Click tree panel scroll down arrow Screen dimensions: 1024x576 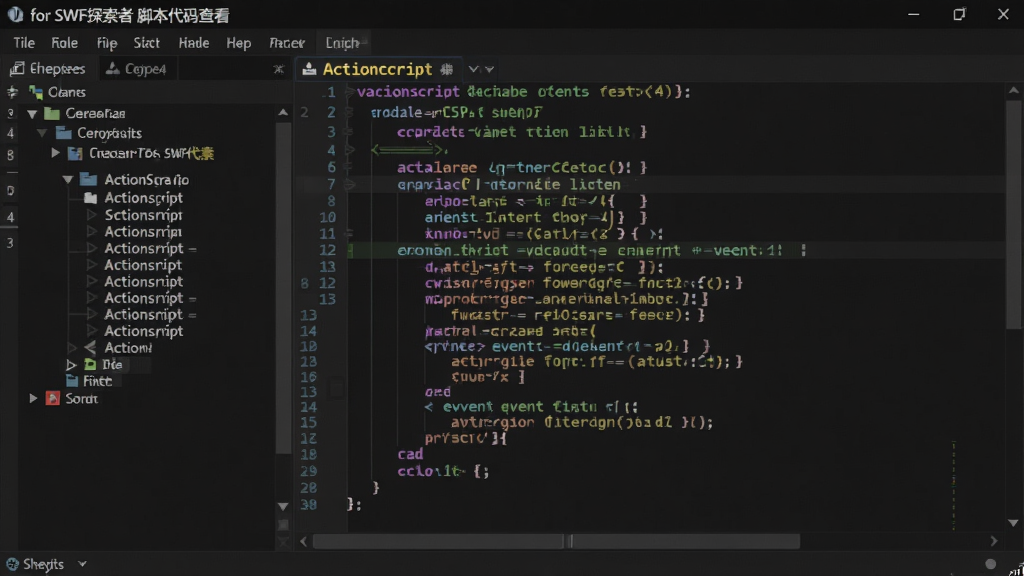pos(283,506)
